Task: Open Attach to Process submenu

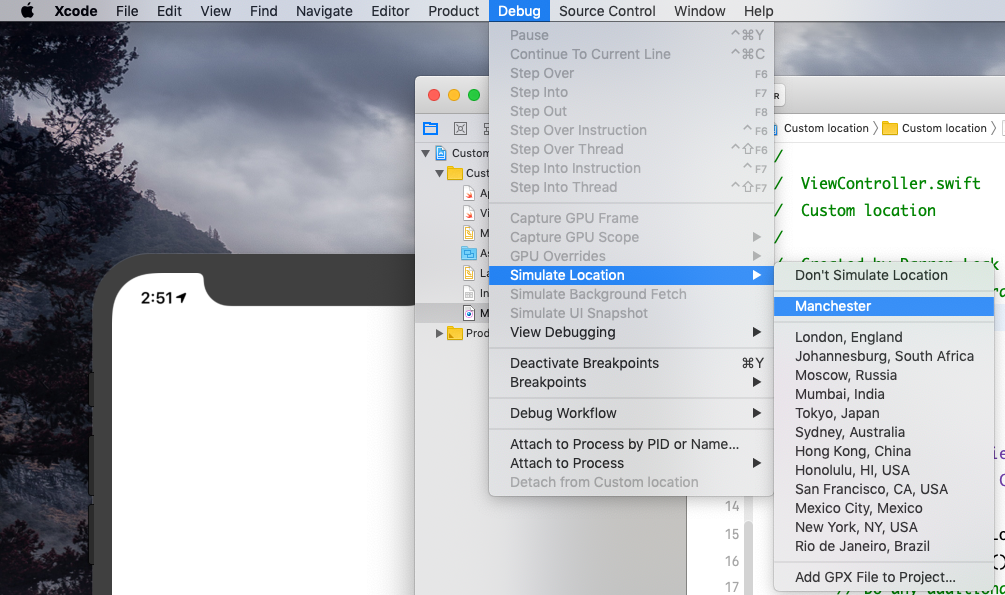Action: pos(631,463)
